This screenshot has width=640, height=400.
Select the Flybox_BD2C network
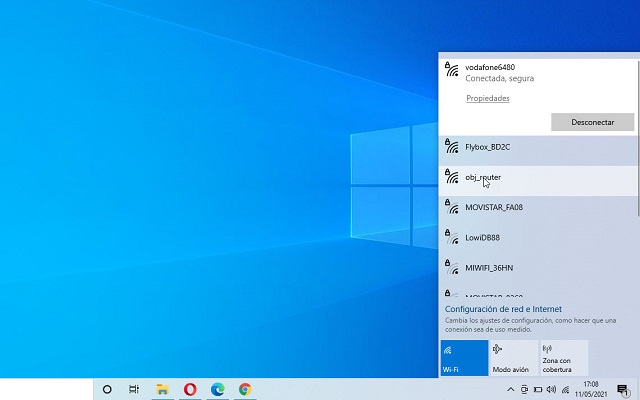tap(538, 151)
